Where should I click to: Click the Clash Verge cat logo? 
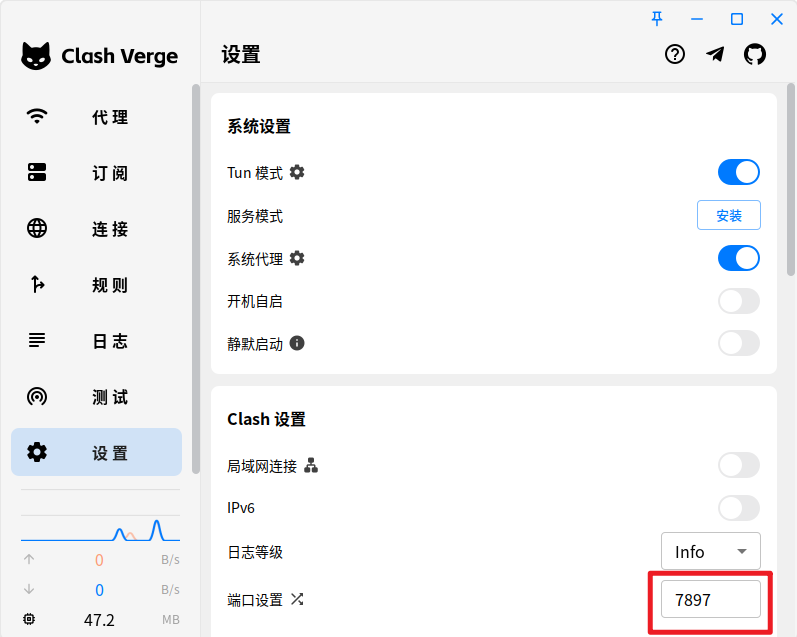(36, 55)
